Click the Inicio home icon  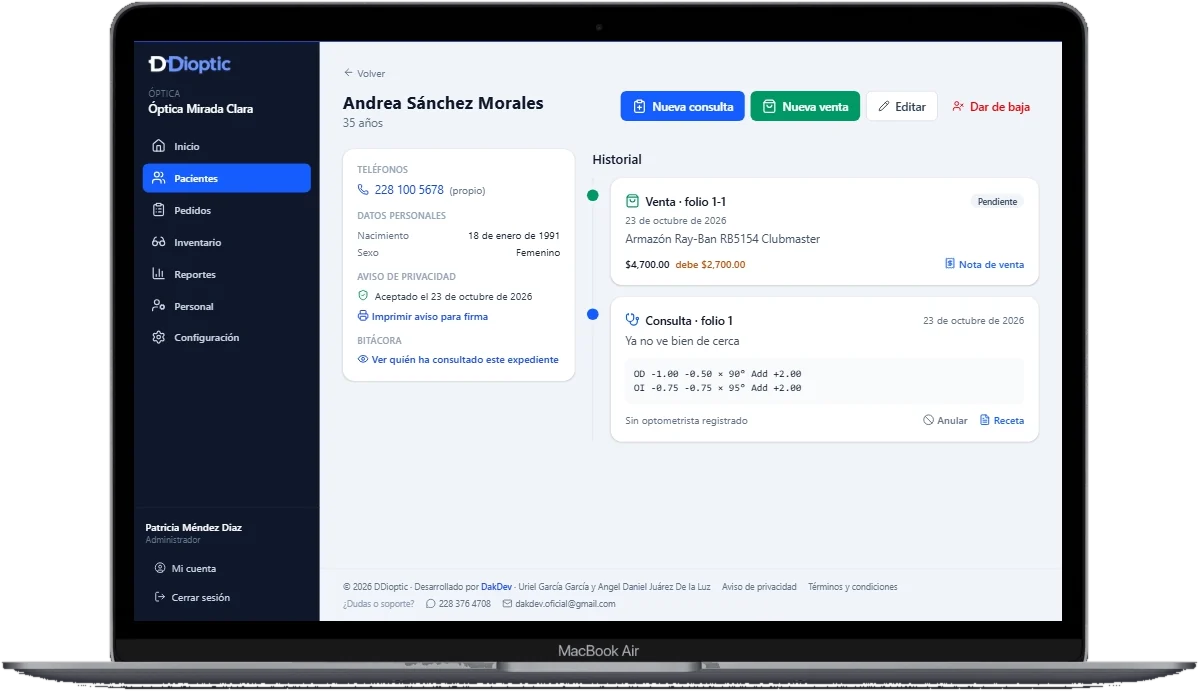coord(158,146)
